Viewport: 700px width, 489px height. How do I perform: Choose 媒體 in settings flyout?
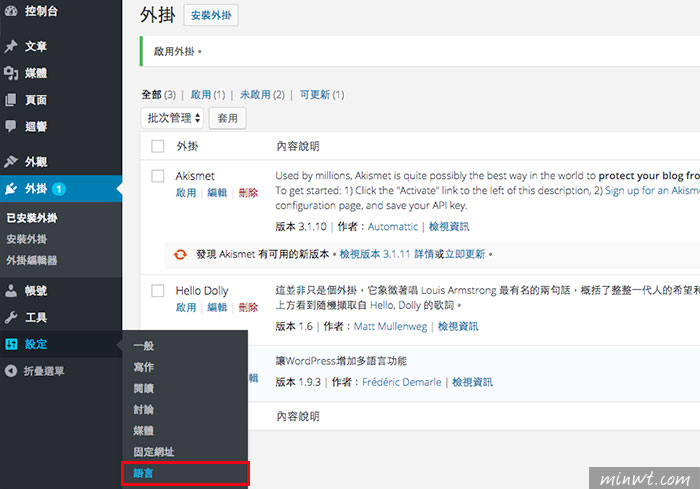(144, 430)
